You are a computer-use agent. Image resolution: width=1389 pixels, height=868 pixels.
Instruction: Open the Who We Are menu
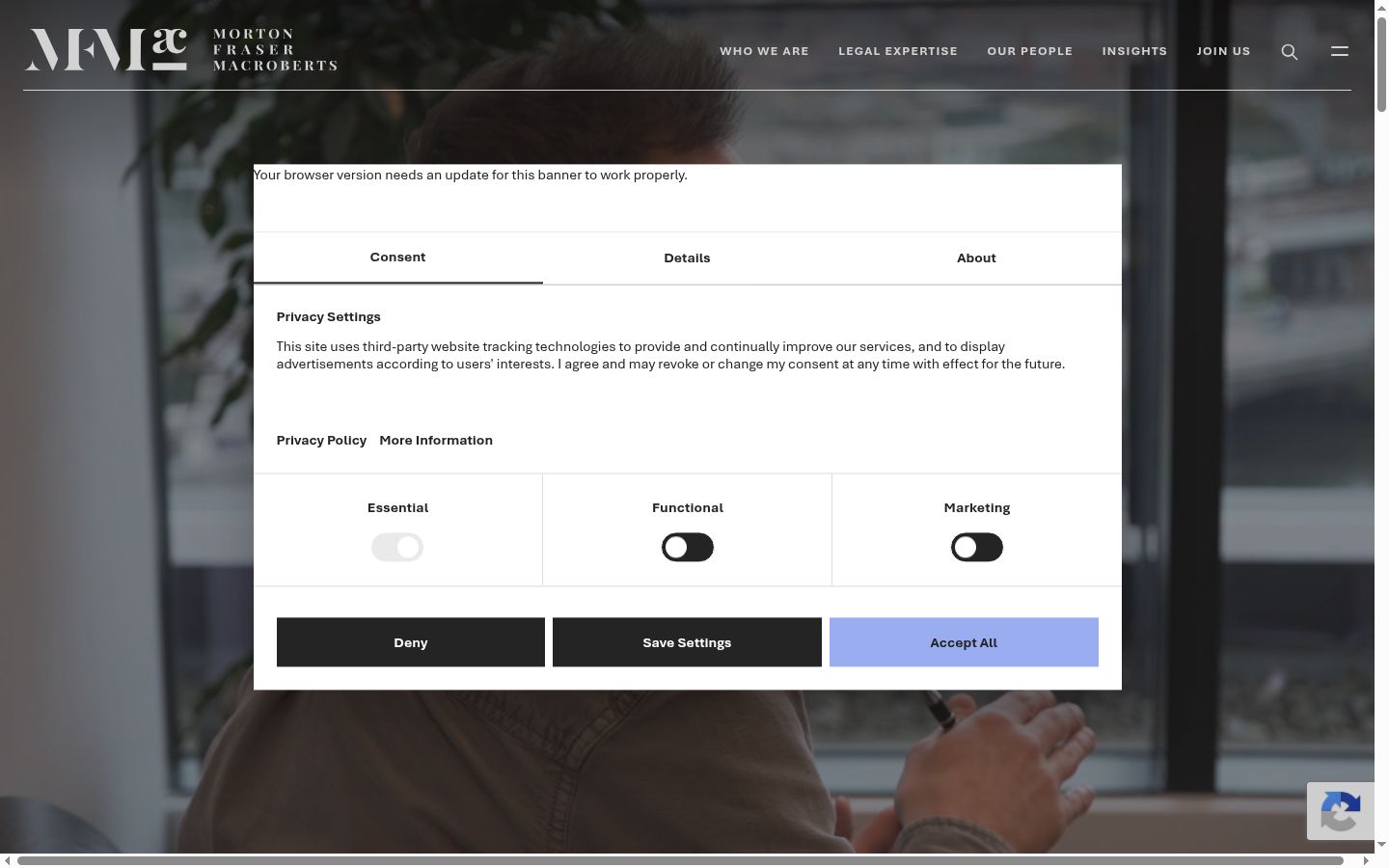pyautogui.click(x=764, y=51)
